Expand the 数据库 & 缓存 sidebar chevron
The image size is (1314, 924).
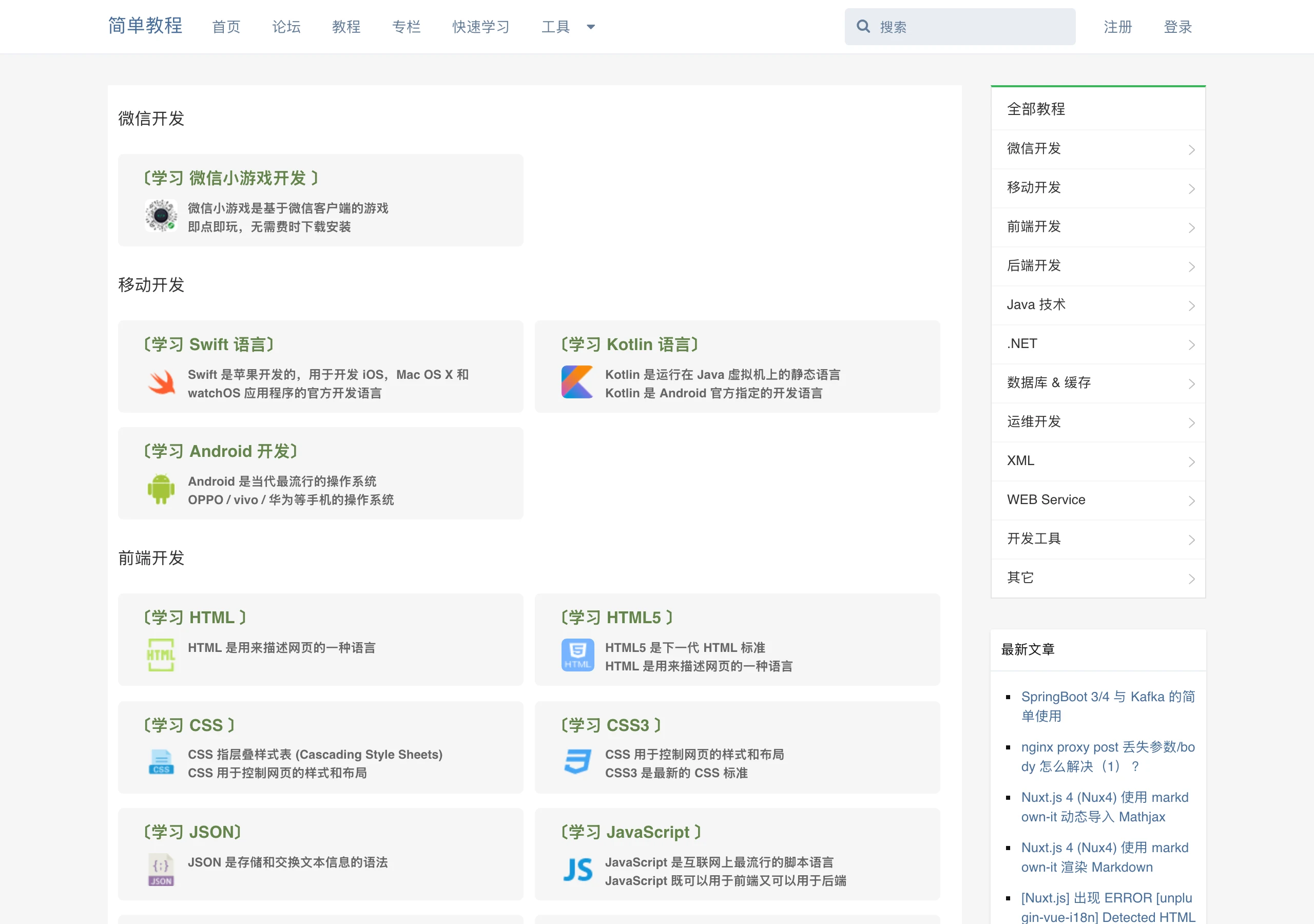[1191, 383]
